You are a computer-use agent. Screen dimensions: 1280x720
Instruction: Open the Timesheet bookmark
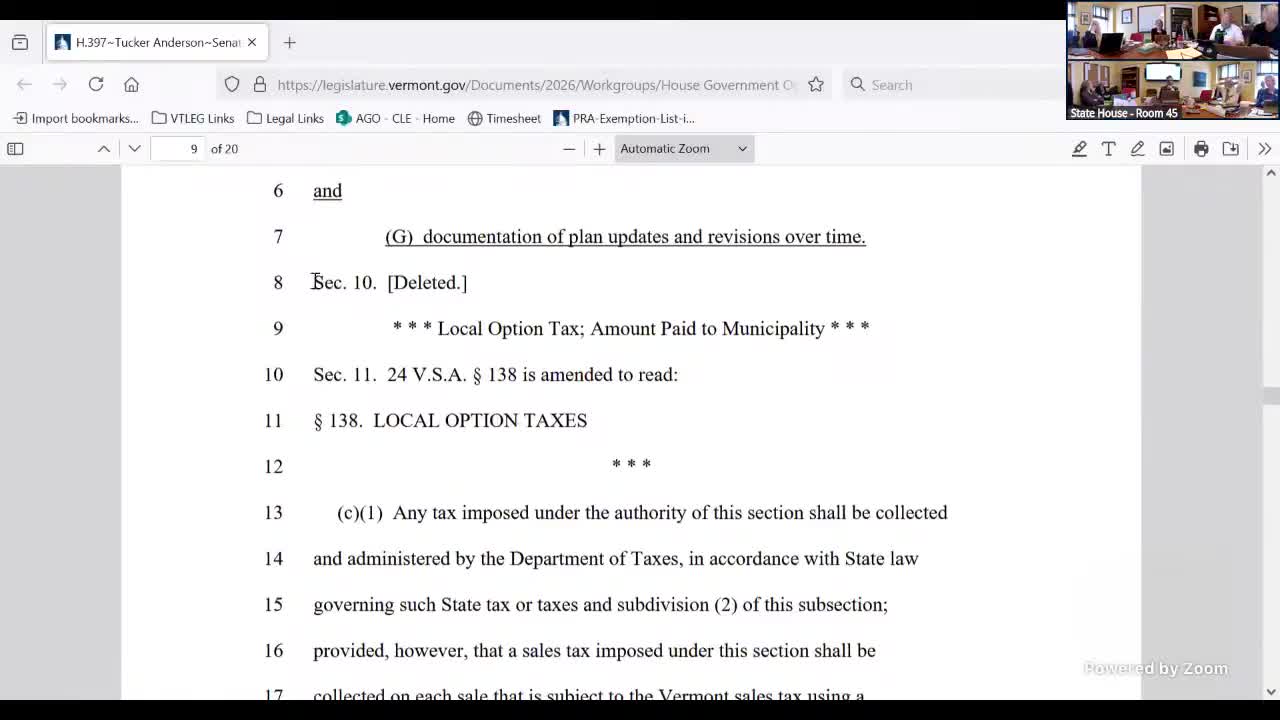(x=504, y=118)
